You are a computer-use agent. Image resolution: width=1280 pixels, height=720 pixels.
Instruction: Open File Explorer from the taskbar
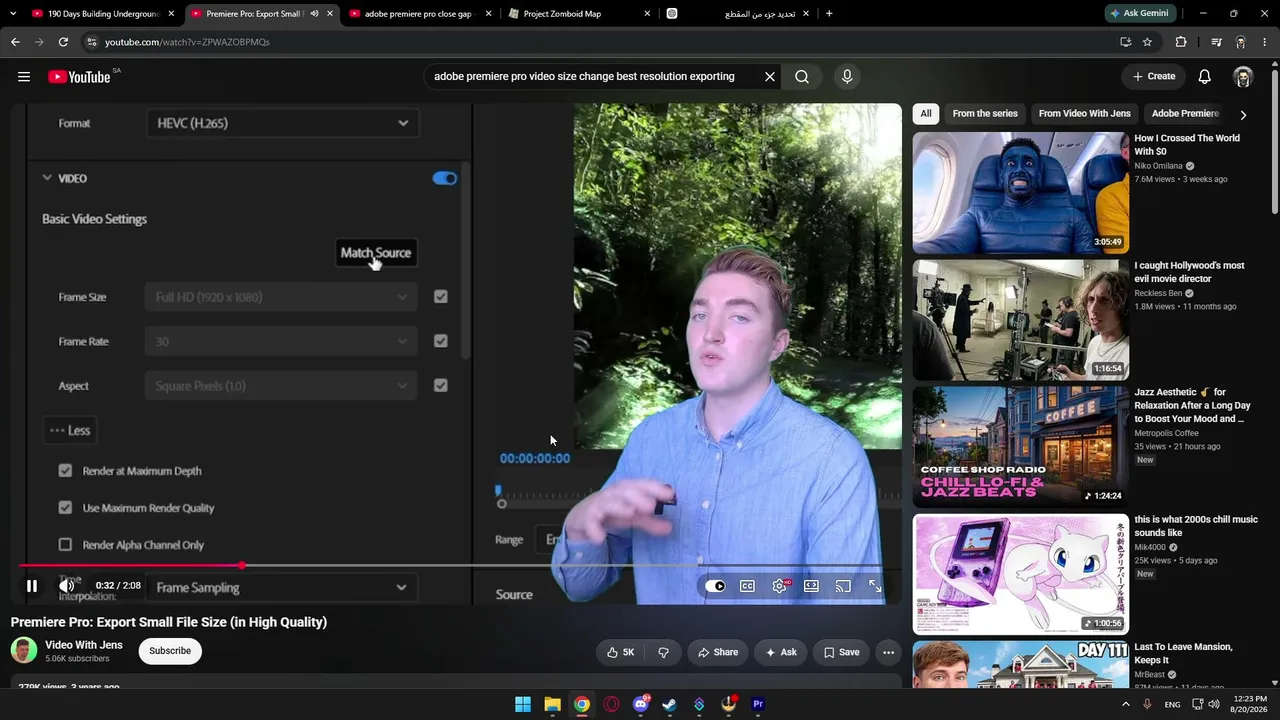point(552,704)
